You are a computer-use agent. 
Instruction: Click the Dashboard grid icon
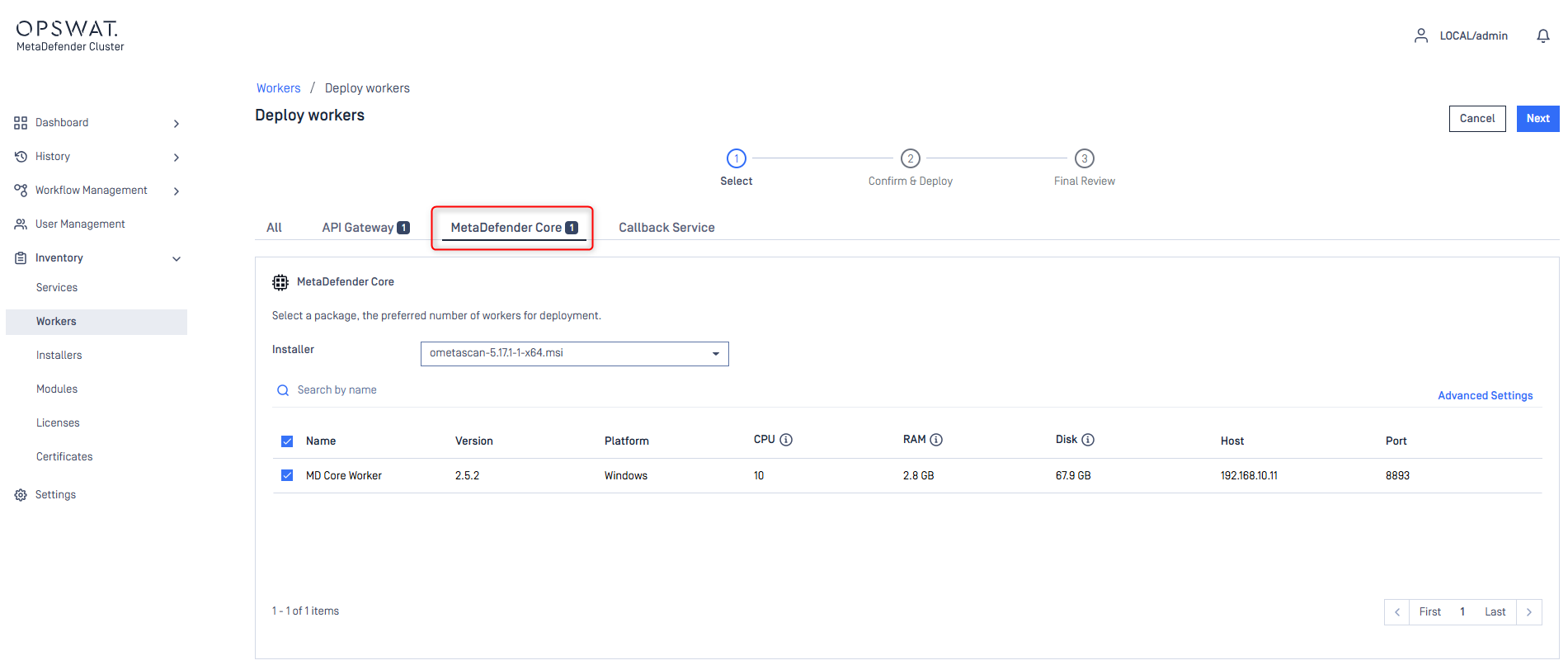click(21, 123)
